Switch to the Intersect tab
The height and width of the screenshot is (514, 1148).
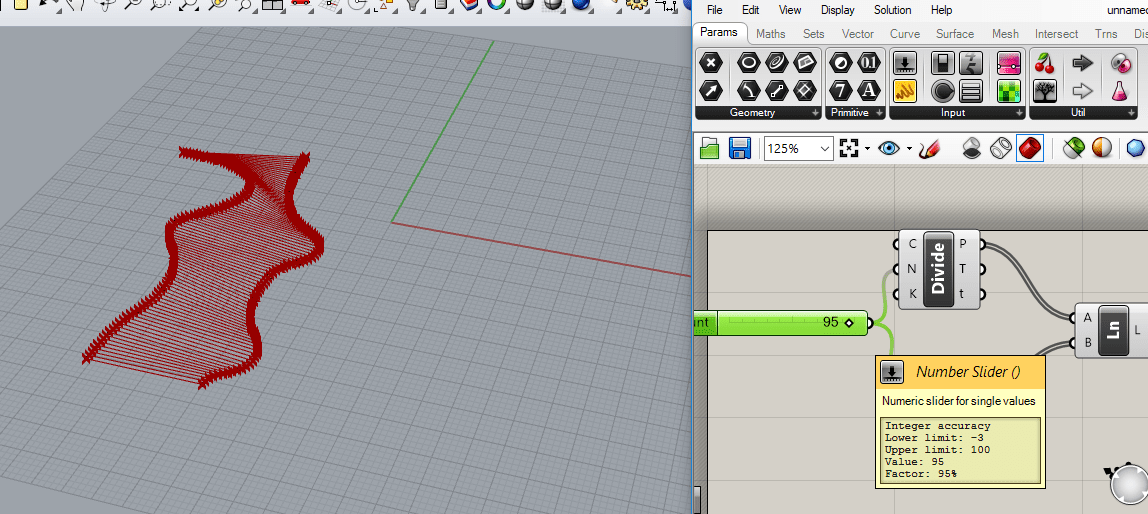click(1056, 34)
